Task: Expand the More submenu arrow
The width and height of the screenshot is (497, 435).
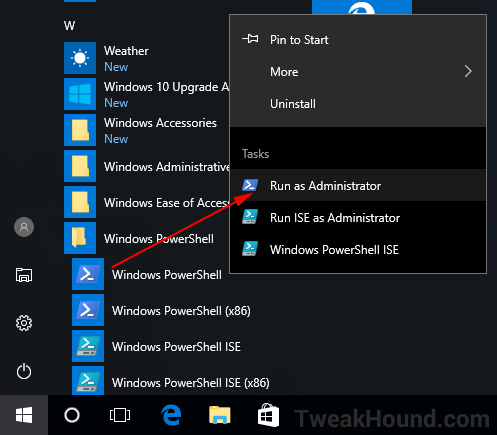Action: [x=468, y=71]
